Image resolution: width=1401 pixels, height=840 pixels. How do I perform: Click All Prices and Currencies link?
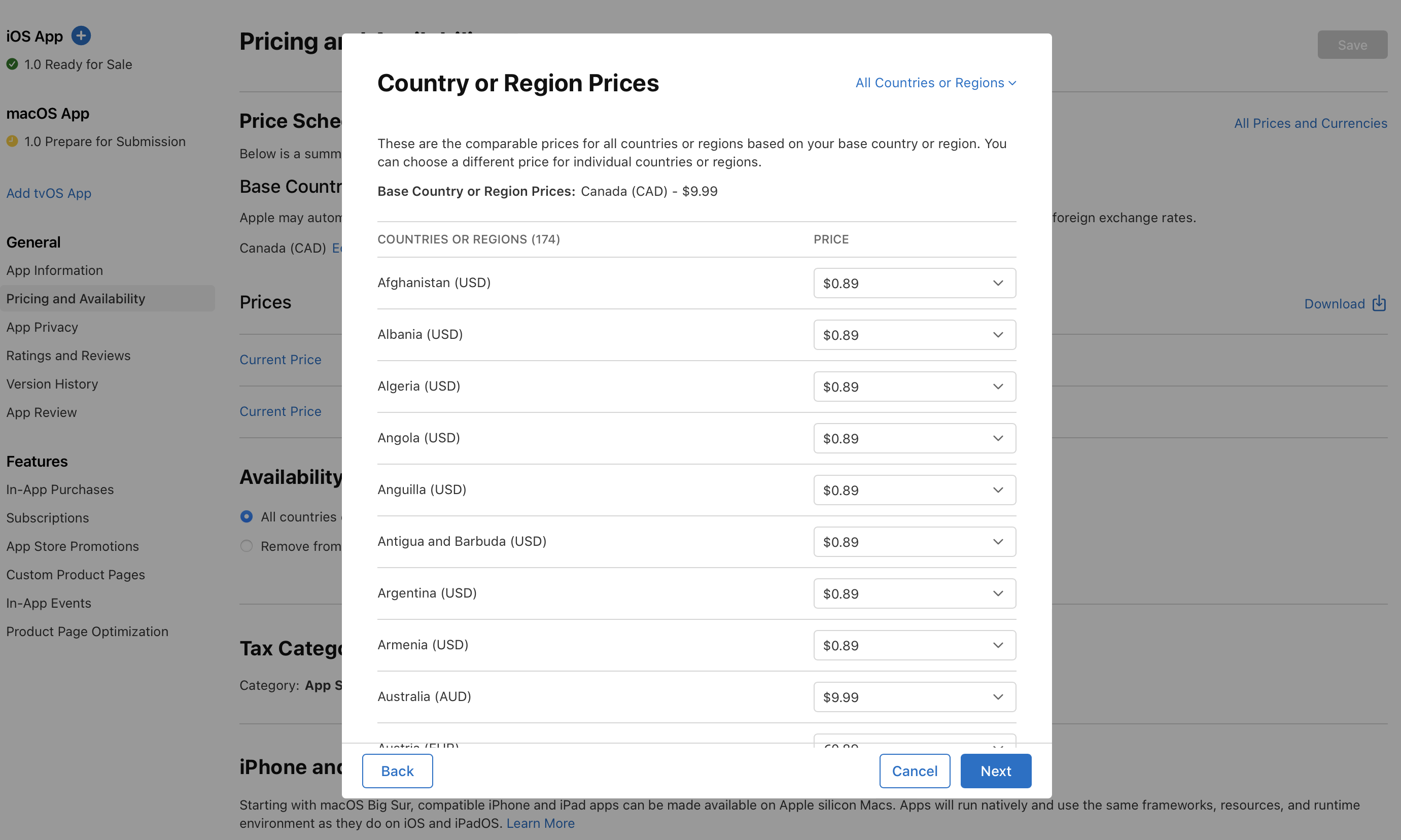(1311, 122)
